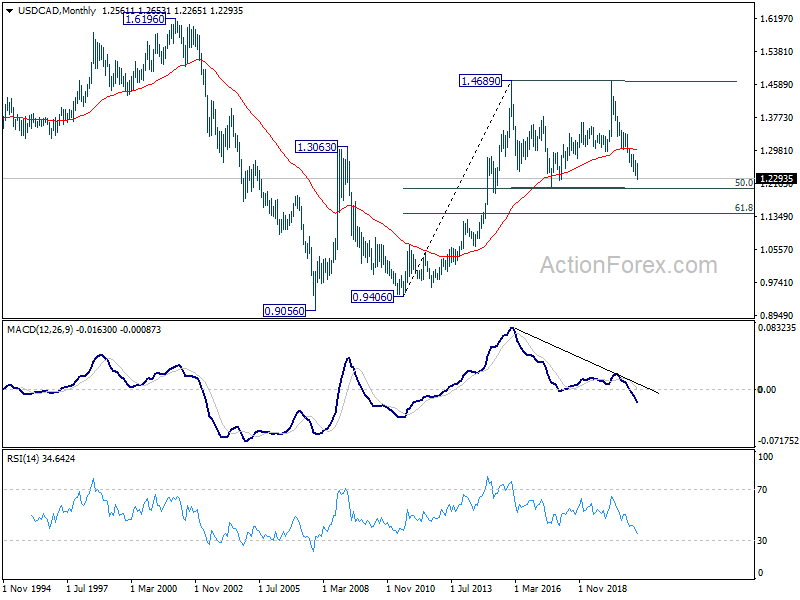Select the MACD descending trendline
800x600 pixels.
[x=587, y=360]
